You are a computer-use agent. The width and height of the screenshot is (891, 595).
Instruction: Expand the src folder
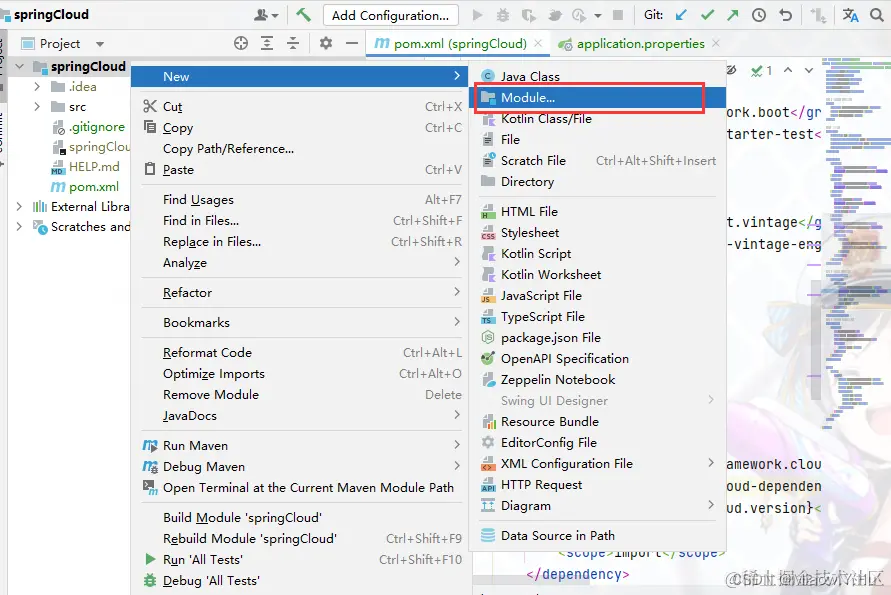tap(37, 106)
